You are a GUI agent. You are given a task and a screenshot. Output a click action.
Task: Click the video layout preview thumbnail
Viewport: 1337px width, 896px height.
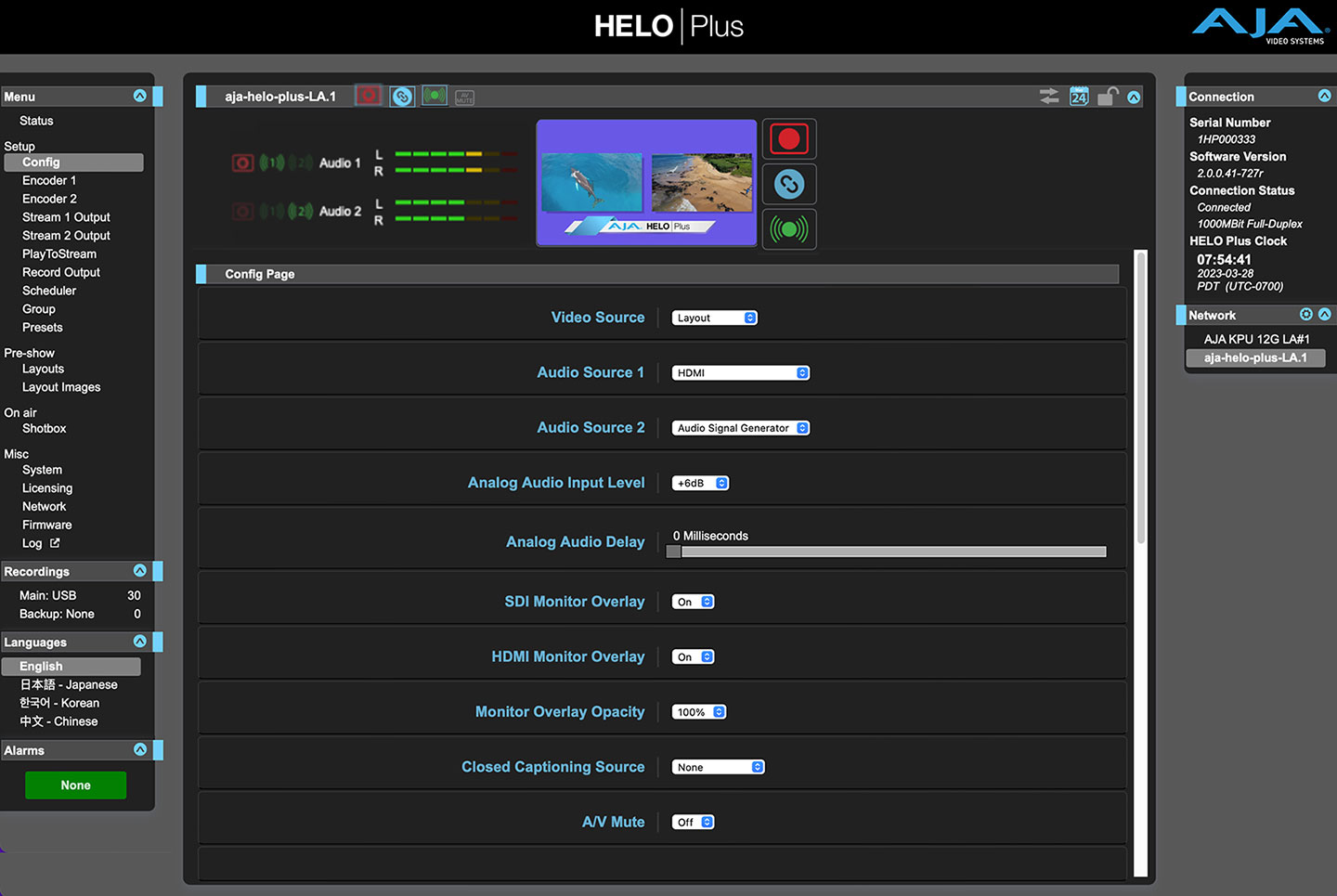647,183
